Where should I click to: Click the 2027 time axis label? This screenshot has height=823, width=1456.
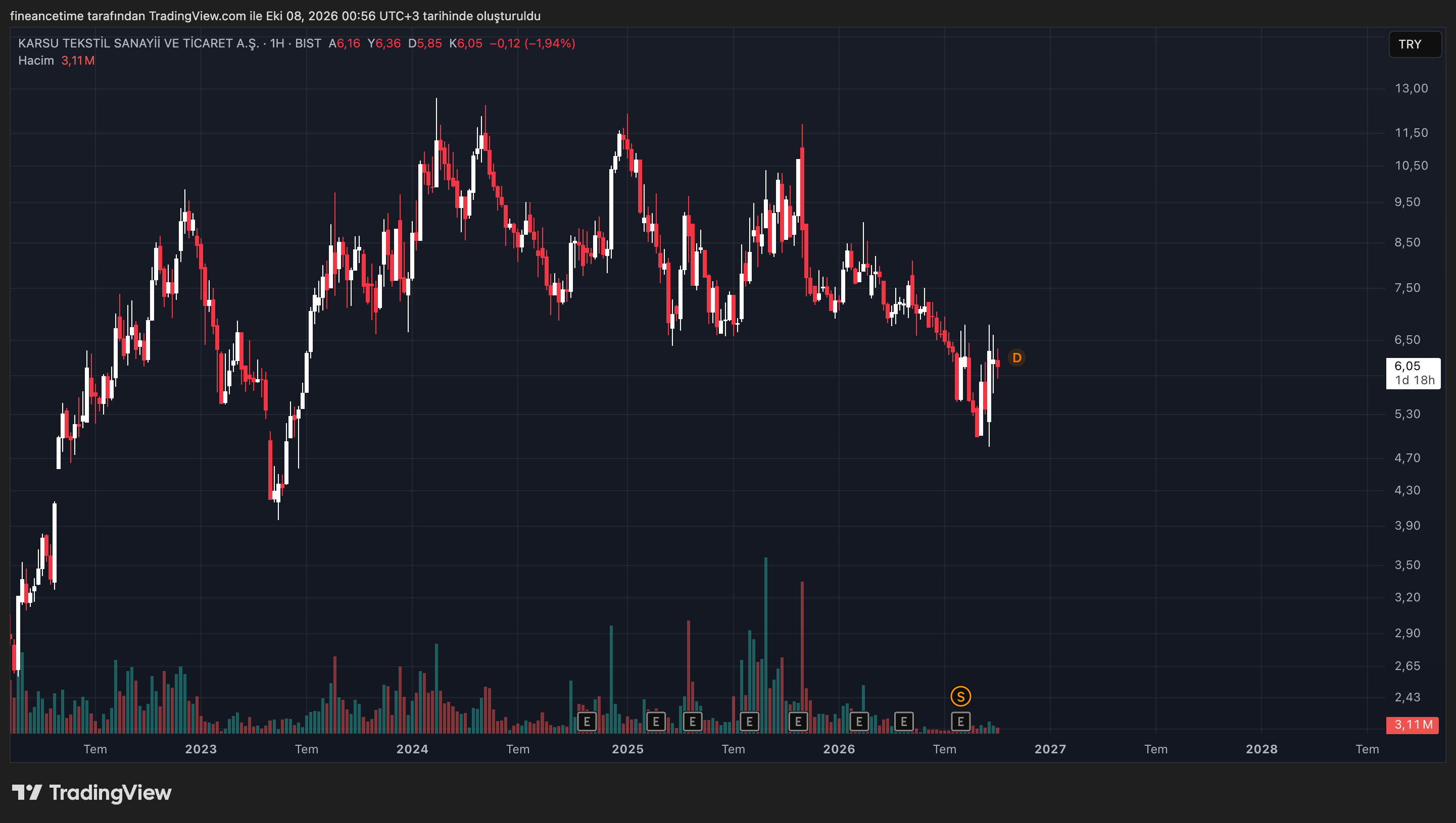pyautogui.click(x=1050, y=749)
